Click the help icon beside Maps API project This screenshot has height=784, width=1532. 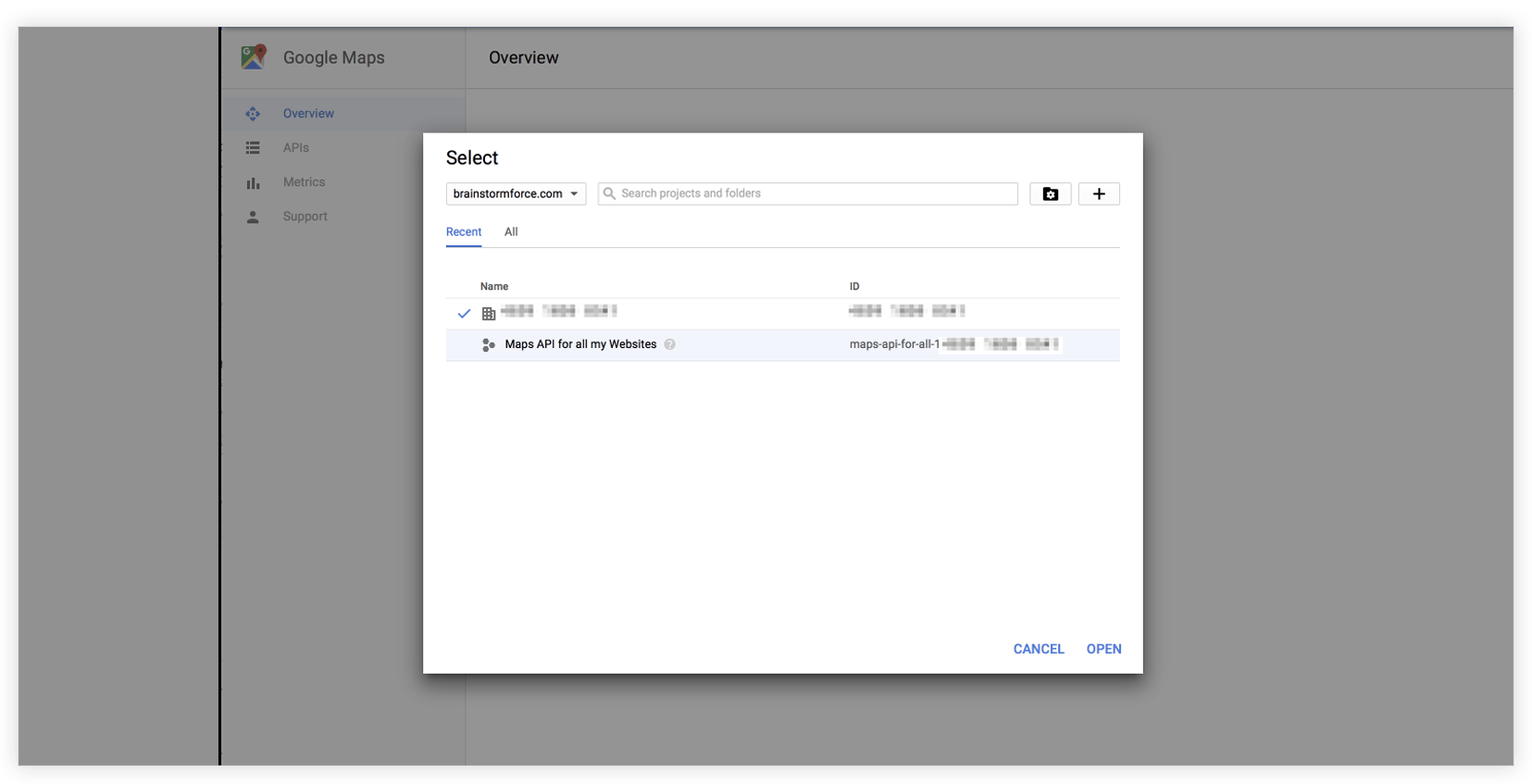(x=669, y=344)
